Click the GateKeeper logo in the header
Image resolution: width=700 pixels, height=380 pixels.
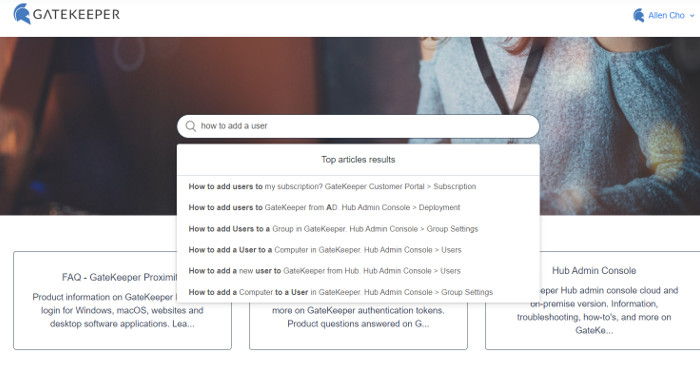(x=67, y=14)
